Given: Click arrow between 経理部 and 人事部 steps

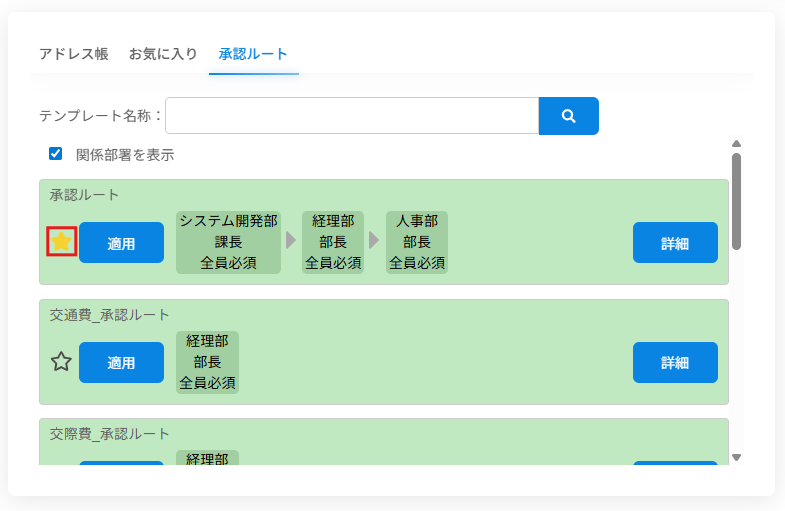Looking at the screenshot, I should tap(374, 241).
